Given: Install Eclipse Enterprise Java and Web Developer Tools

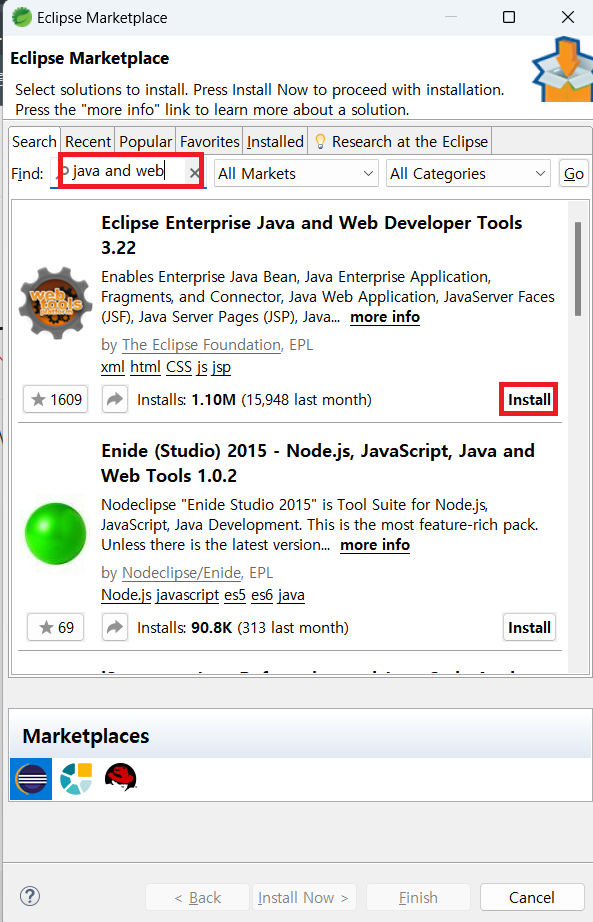Looking at the screenshot, I should coord(529,399).
